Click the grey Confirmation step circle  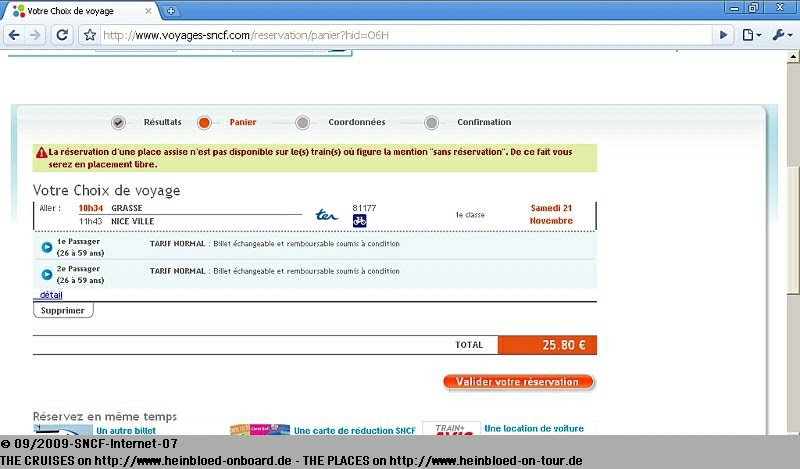pyautogui.click(x=432, y=122)
